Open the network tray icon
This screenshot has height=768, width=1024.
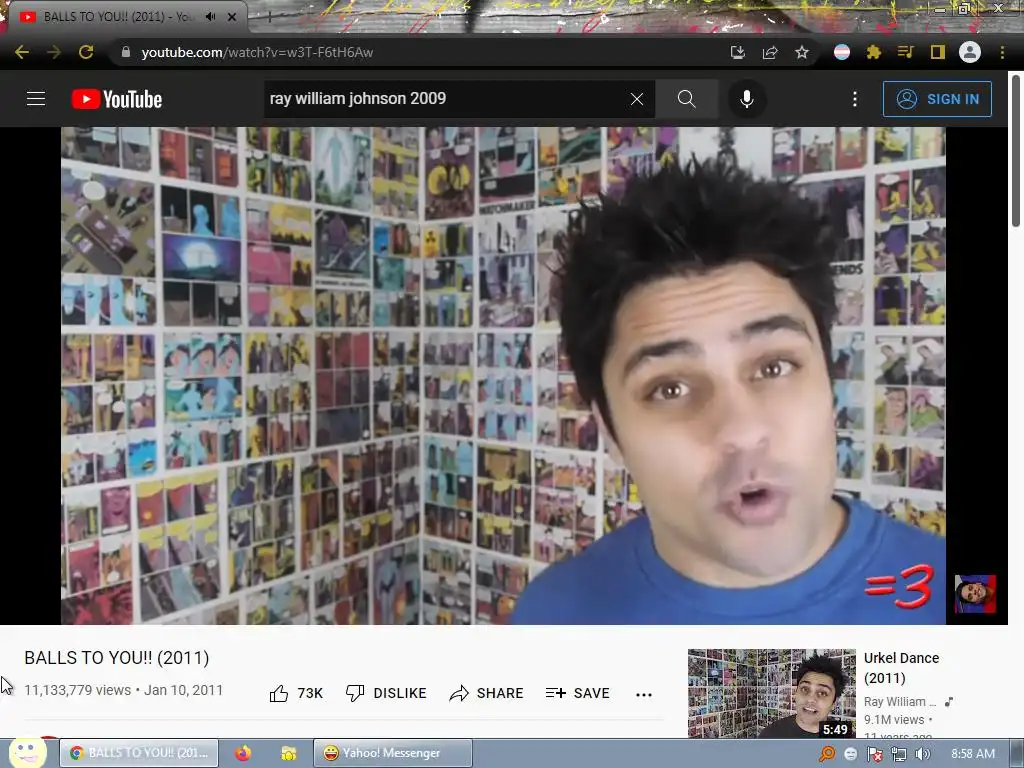[x=899, y=754]
